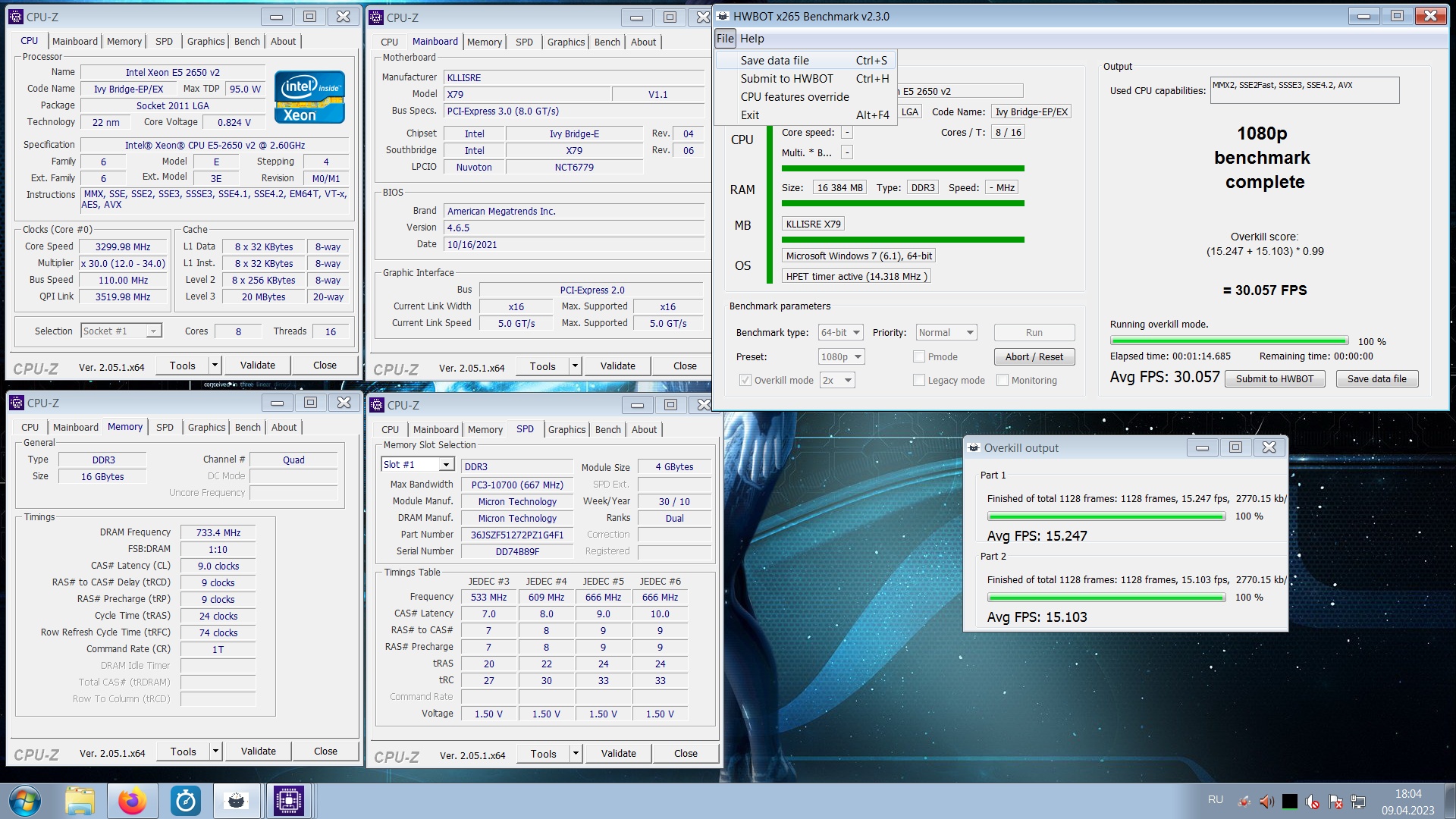1456x819 pixels.
Task: Open the taskbar clock showing 18:04
Action: (1407, 802)
